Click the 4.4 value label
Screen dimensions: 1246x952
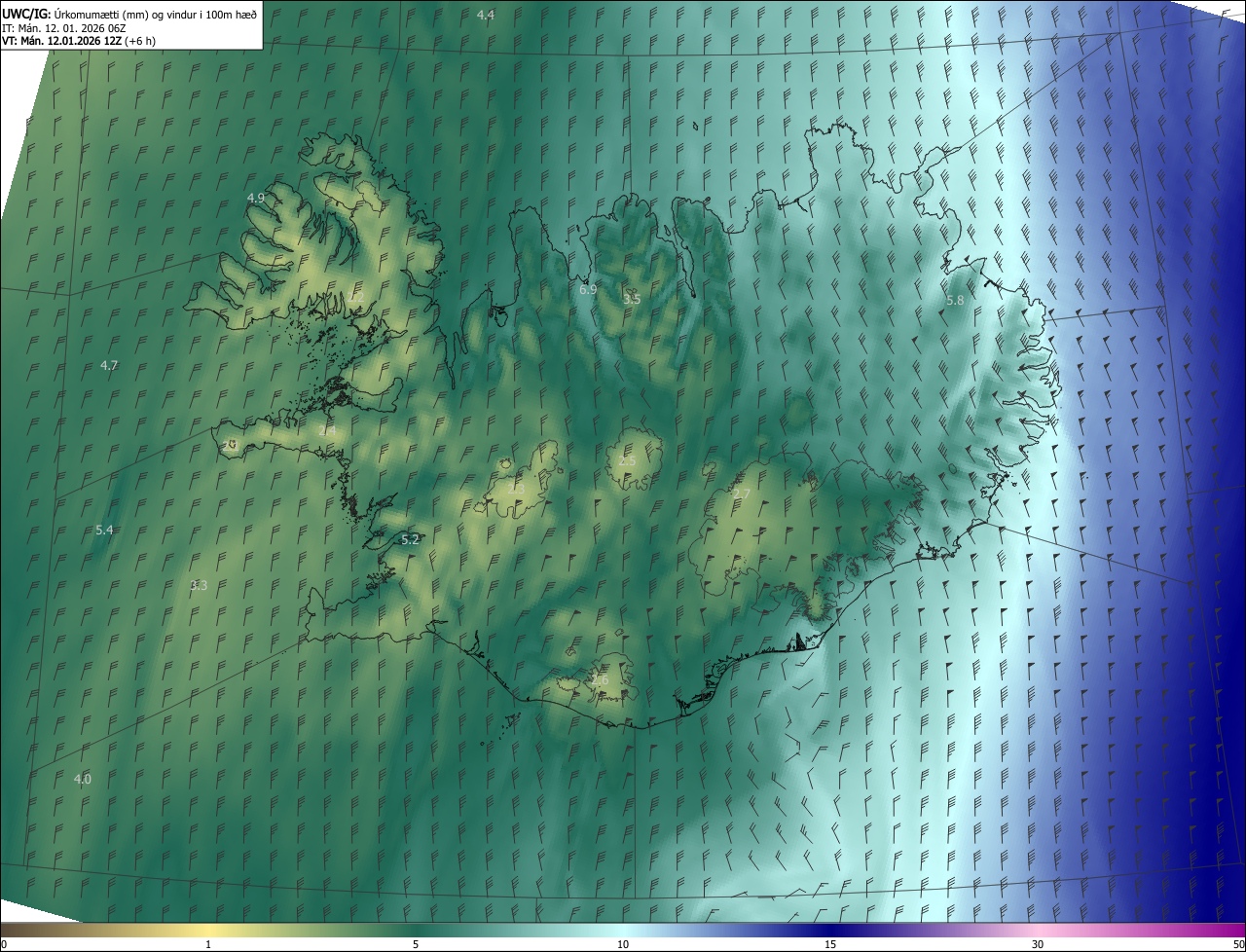tap(486, 15)
